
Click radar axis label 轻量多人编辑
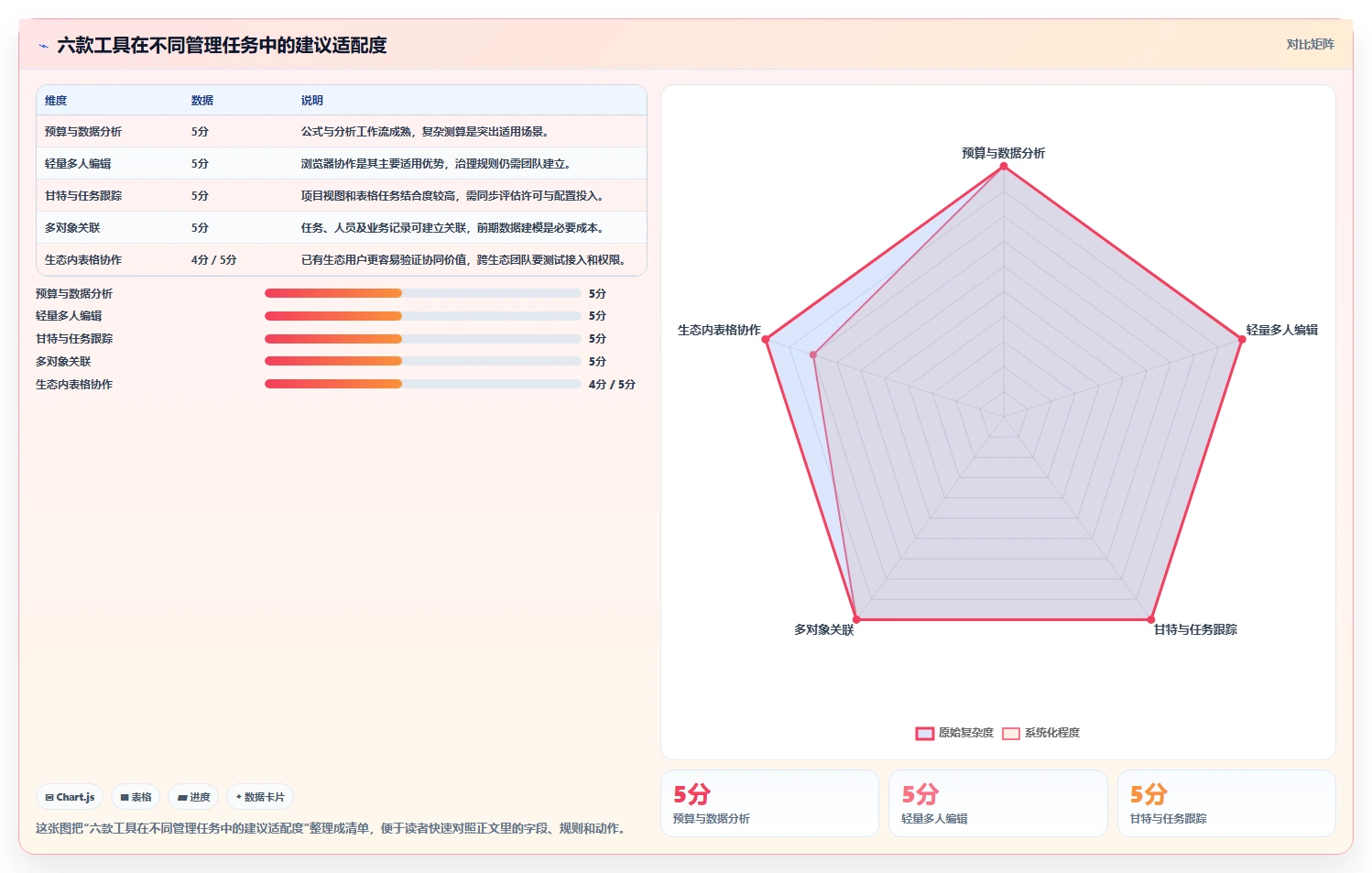click(1281, 330)
